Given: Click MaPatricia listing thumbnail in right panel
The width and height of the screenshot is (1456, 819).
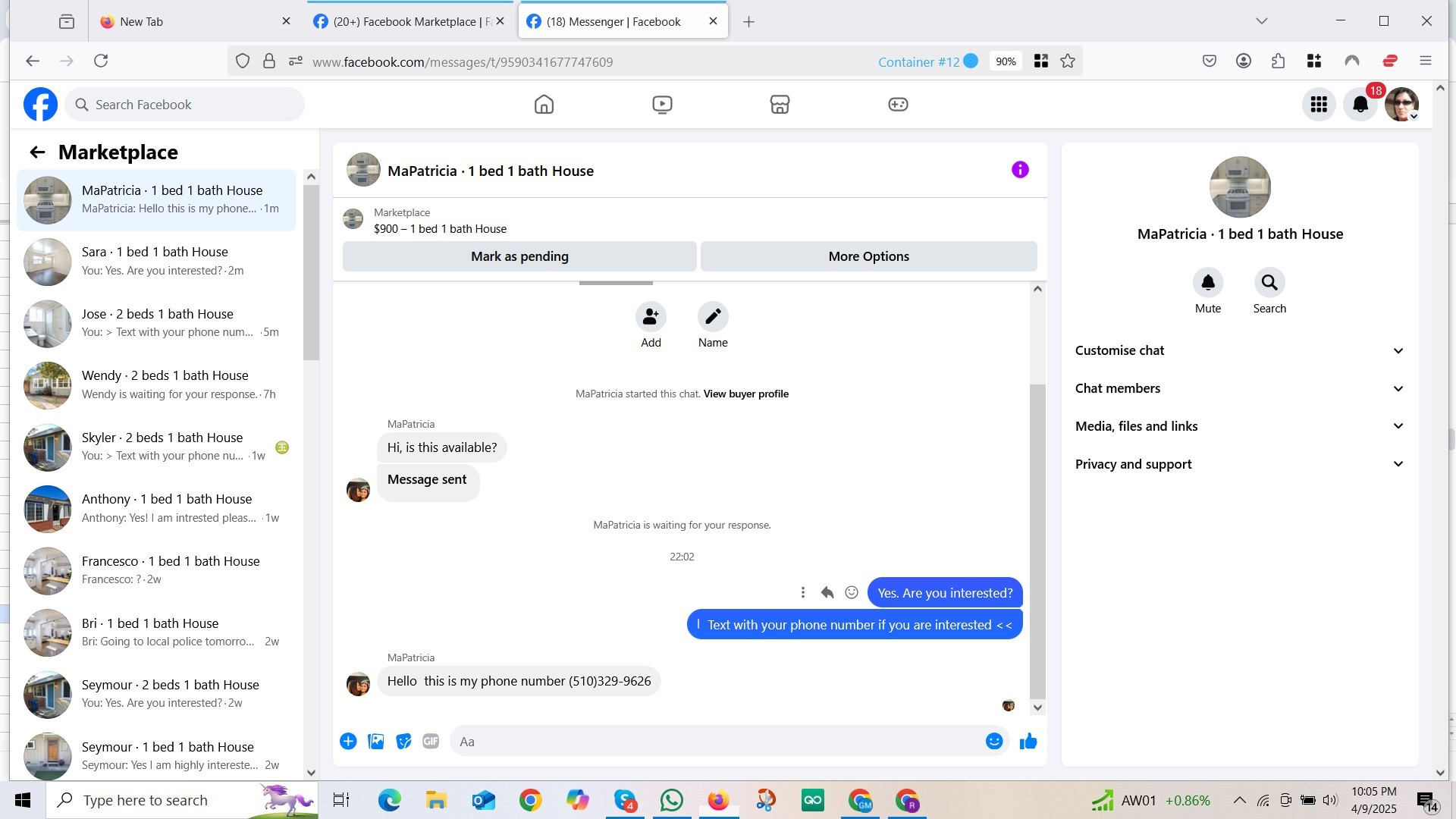Looking at the screenshot, I should pyautogui.click(x=1240, y=187).
